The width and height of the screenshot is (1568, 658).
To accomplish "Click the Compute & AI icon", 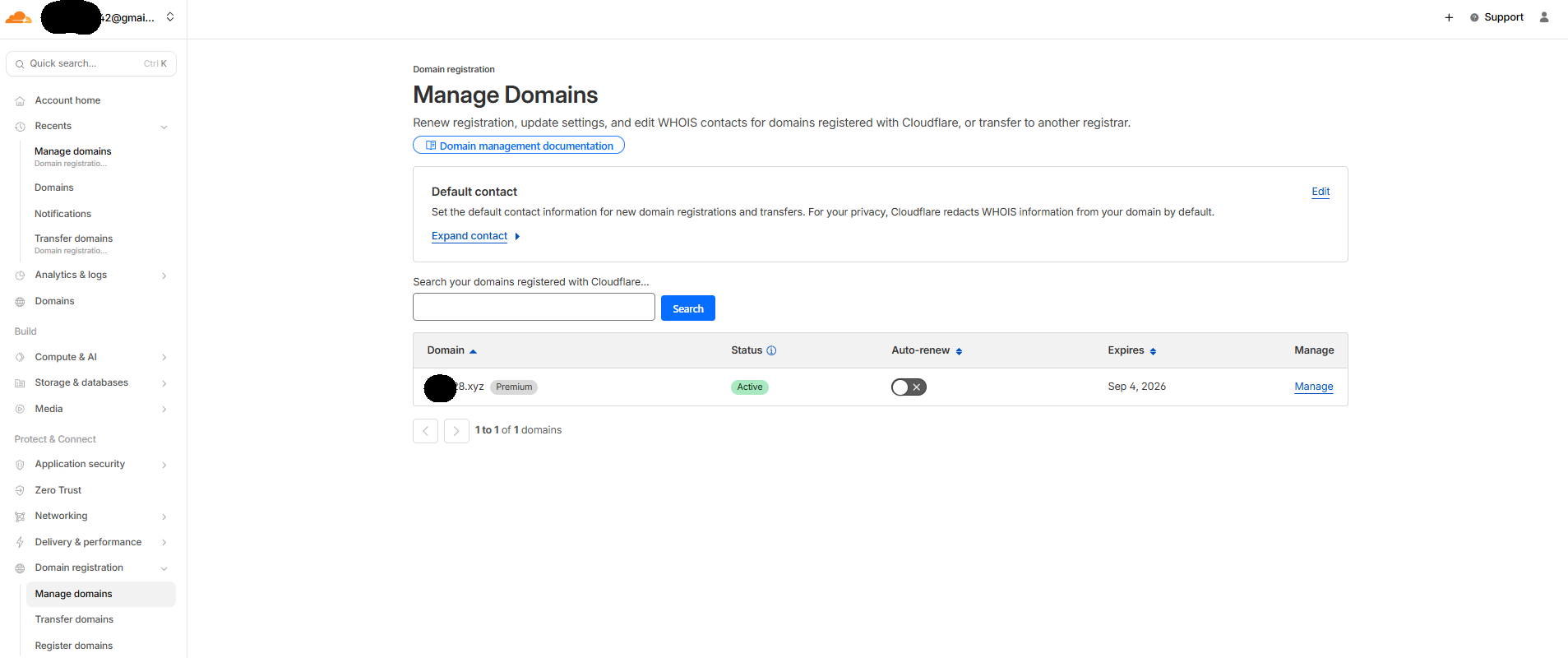I will pyautogui.click(x=20, y=358).
